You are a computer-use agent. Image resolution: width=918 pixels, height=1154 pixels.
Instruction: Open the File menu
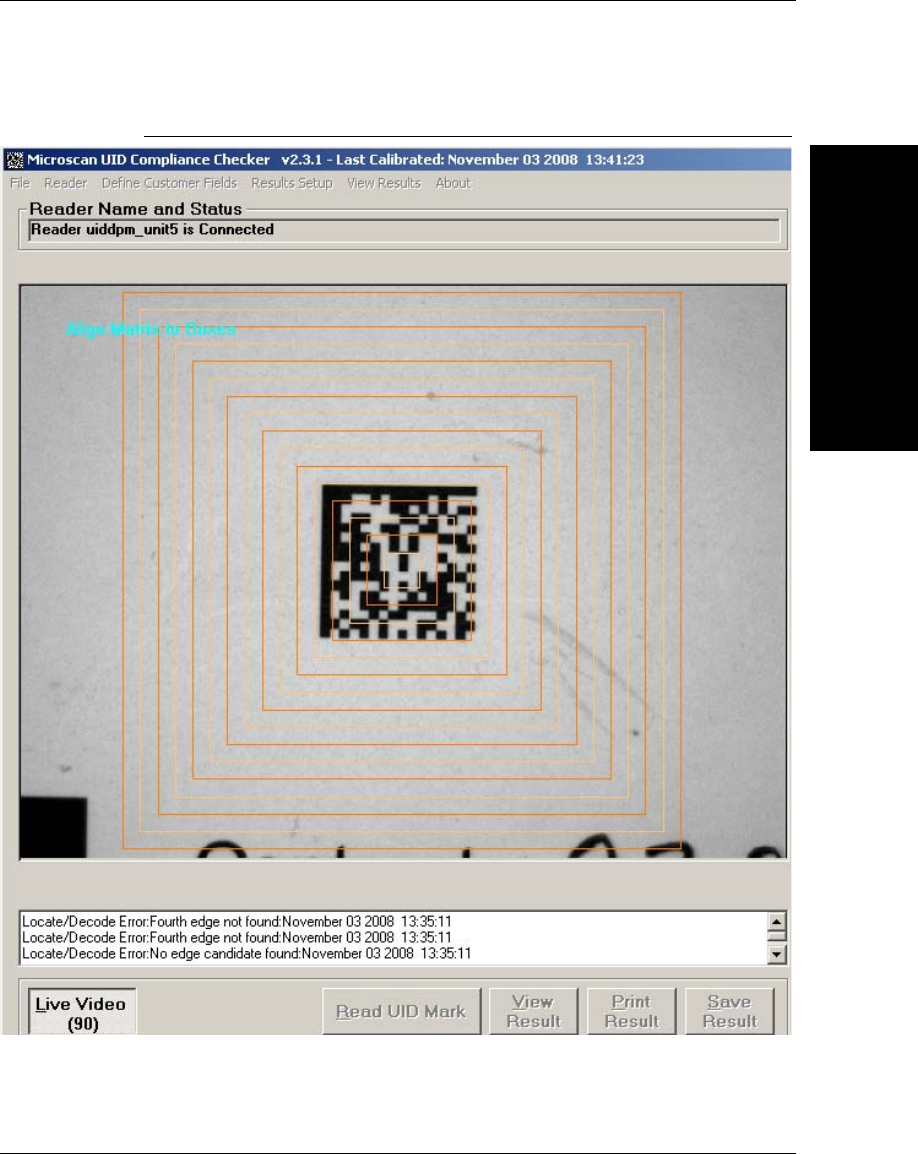(20, 183)
